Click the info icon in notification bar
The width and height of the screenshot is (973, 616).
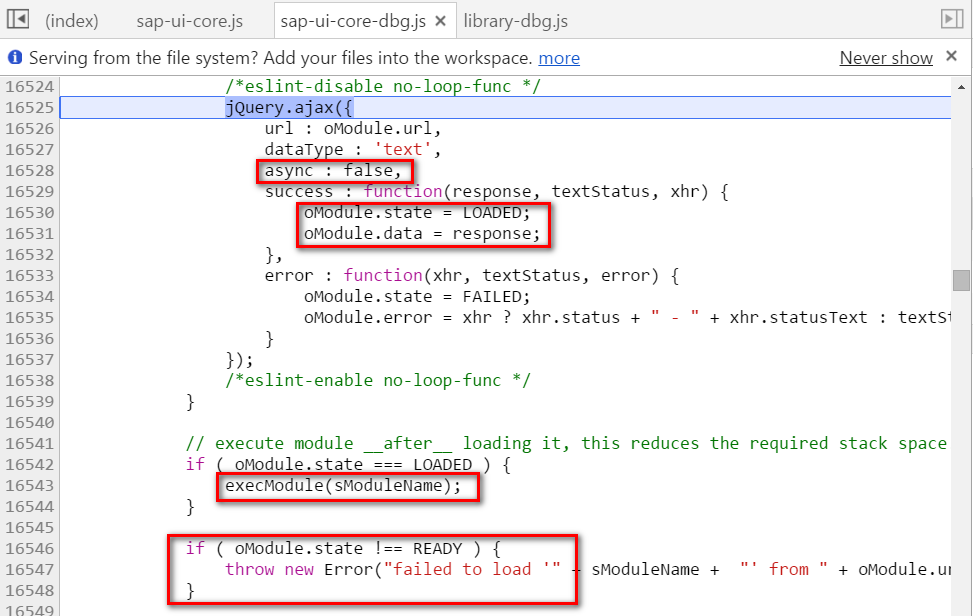click(15, 58)
